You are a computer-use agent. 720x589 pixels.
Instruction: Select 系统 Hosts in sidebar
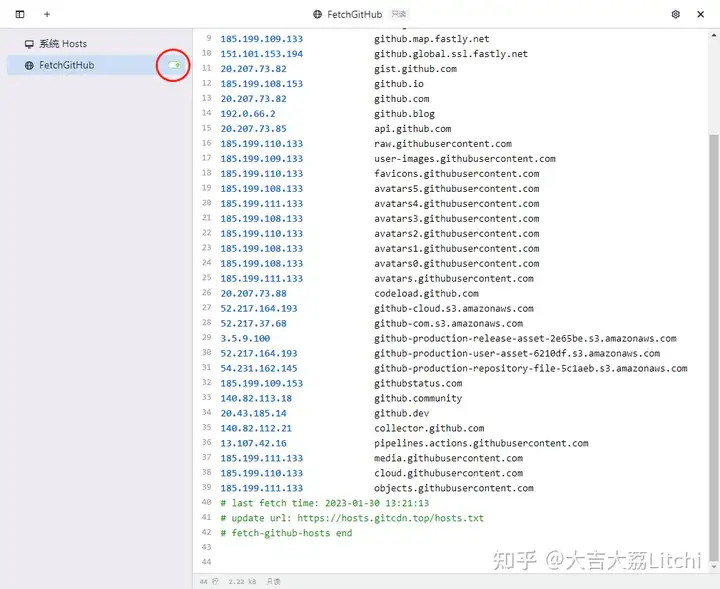tap(63, 44)
